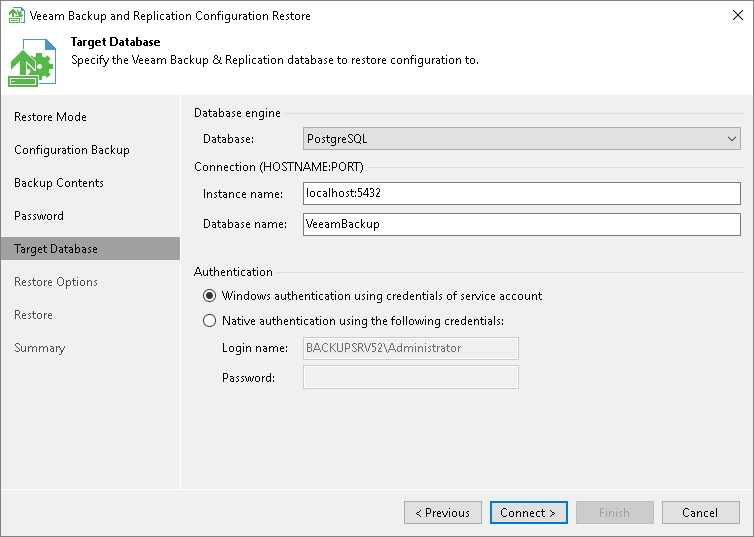Click the Login name field
754x537 pixels.
[x=410, y=348]
